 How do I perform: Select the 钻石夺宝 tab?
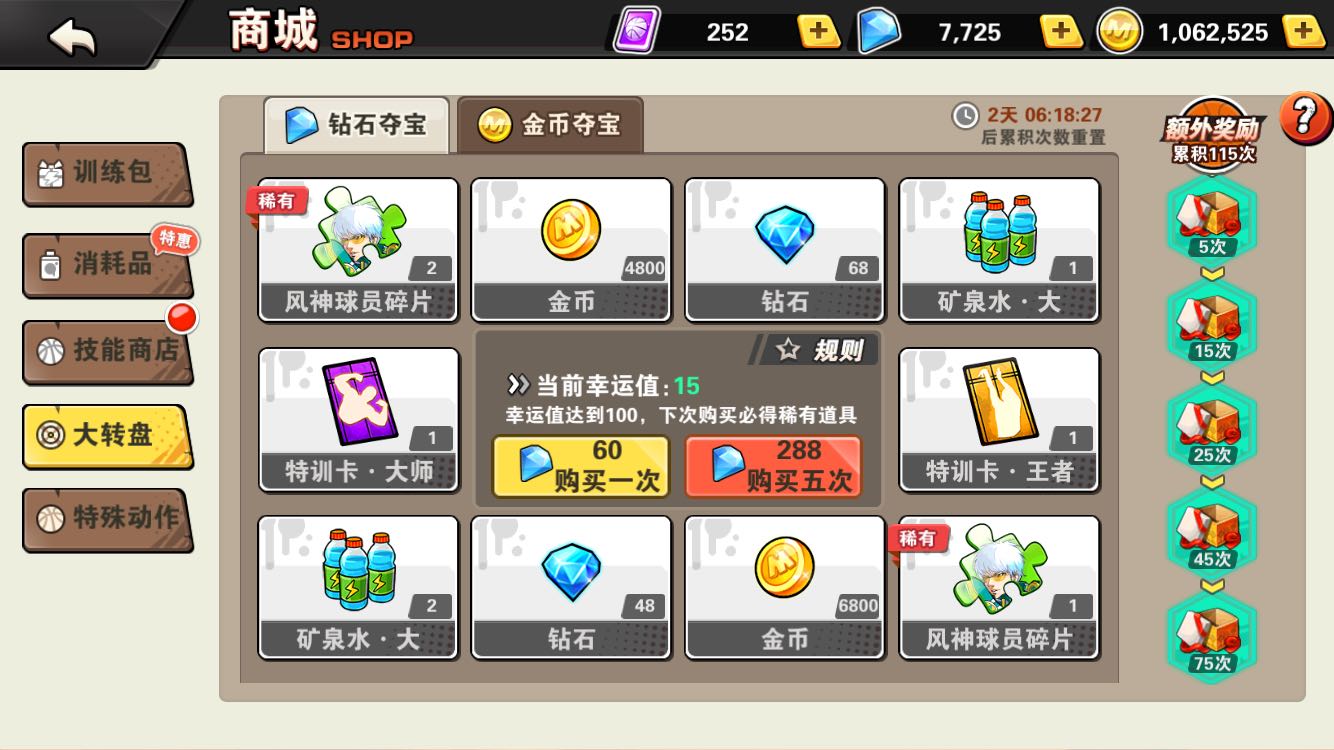click(357, 125)
